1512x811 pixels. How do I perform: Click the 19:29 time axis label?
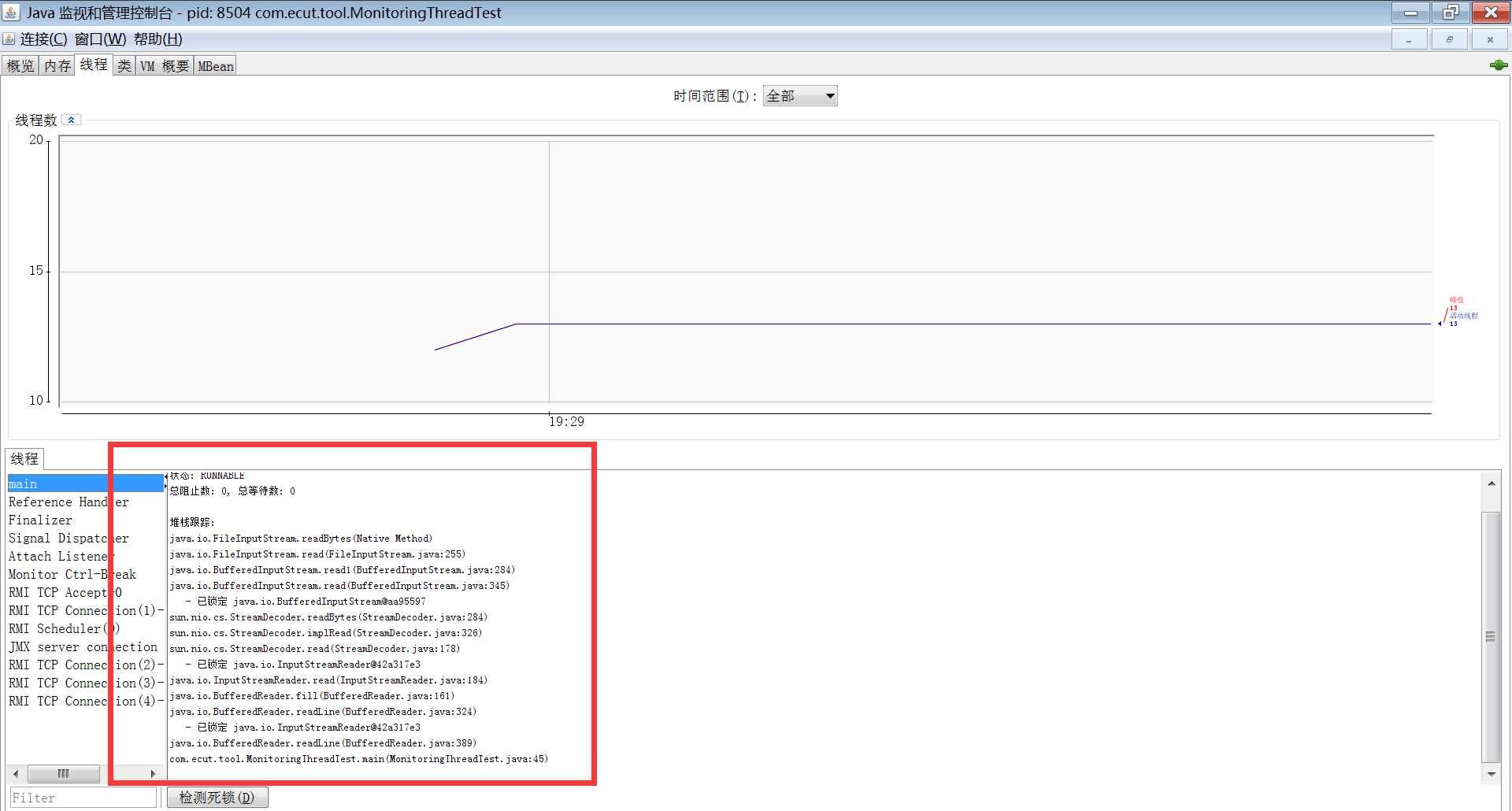tap(566, 422)
